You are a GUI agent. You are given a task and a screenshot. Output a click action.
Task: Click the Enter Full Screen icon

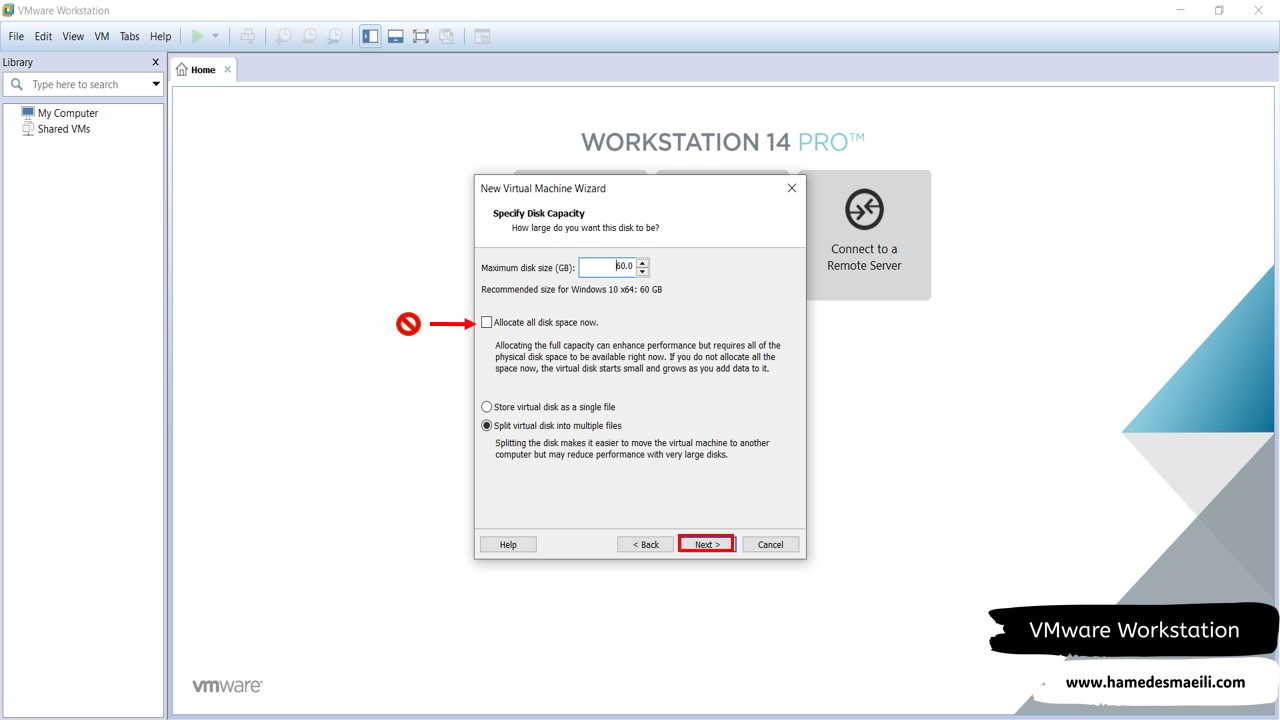[x=421, y=36]
